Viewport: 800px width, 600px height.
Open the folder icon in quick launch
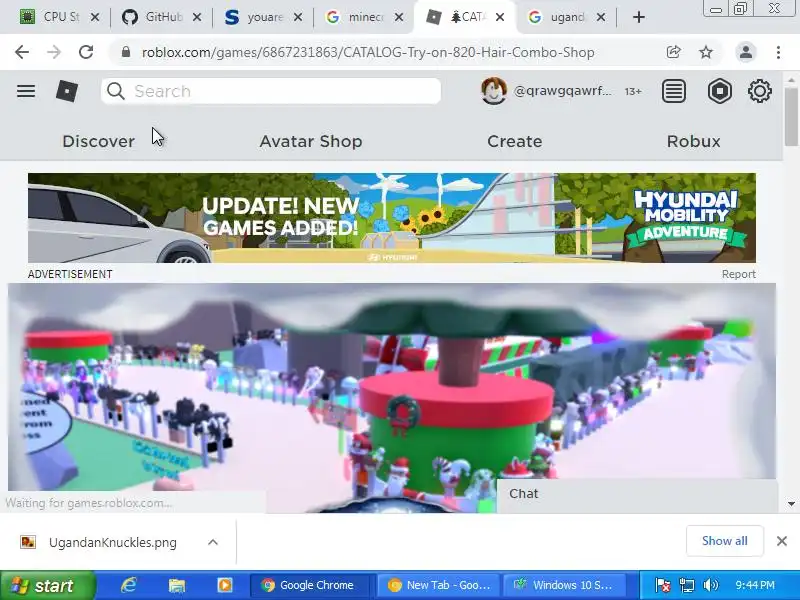pyautogui.click(x=177, y=585)
